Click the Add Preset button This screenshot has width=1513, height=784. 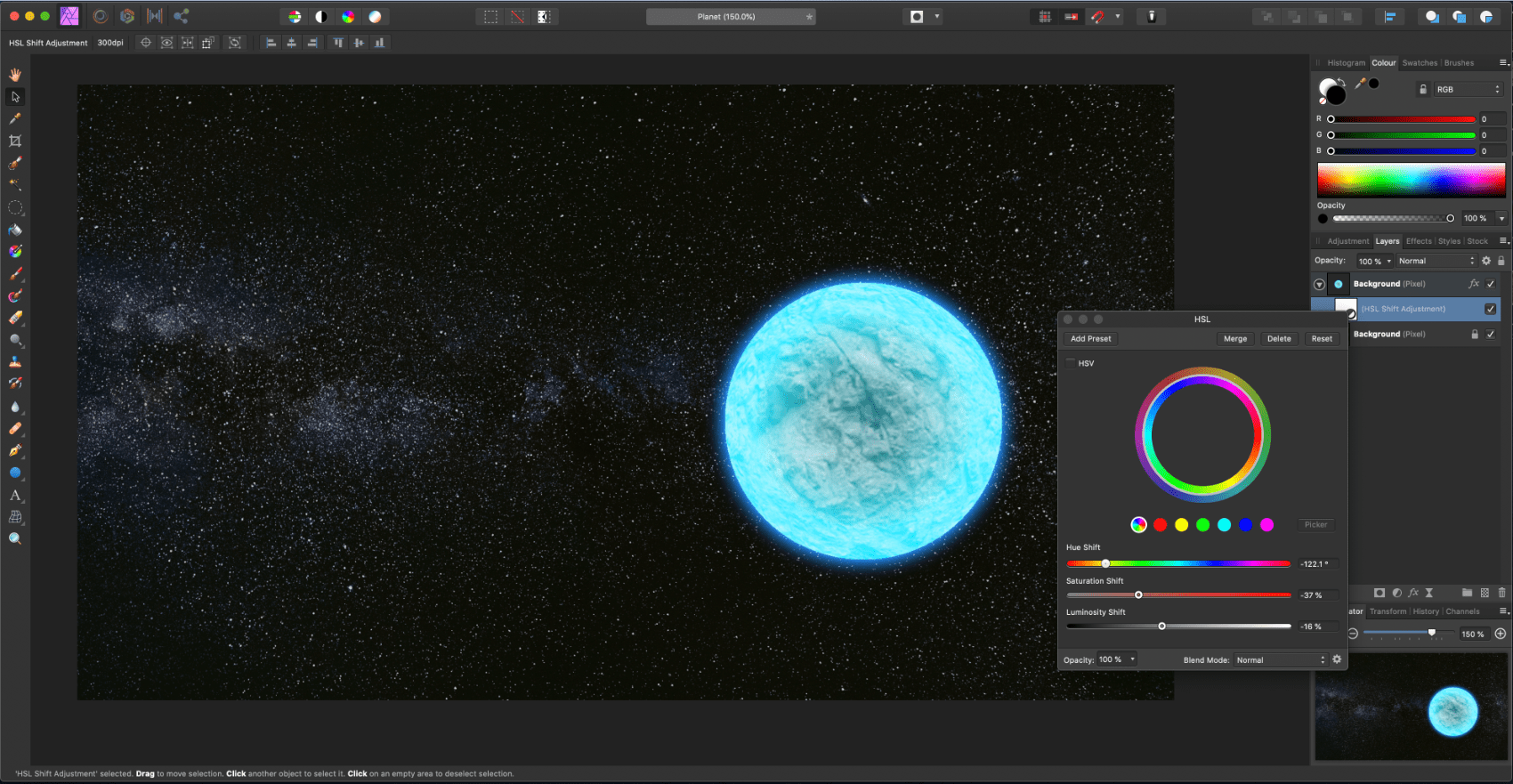[1090, 339]
